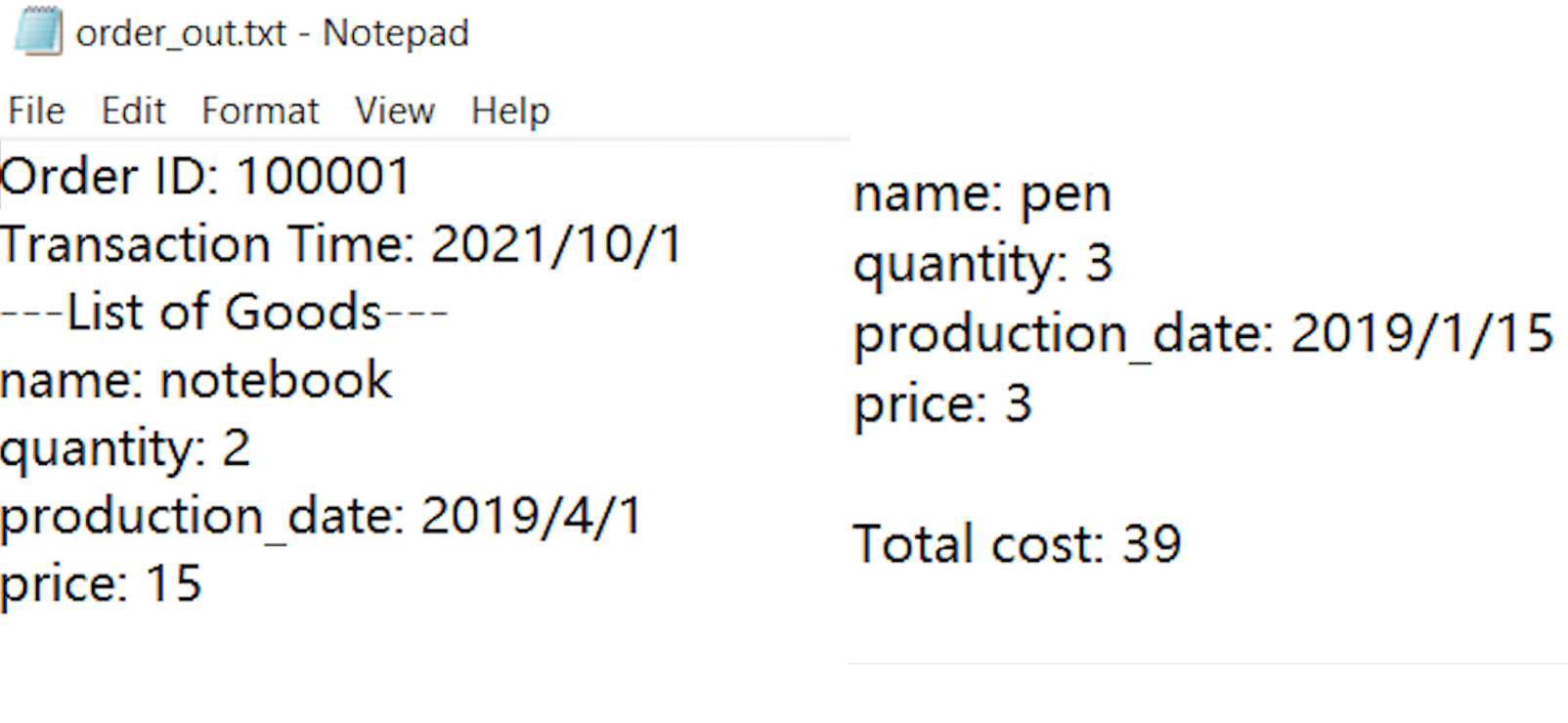Image resolution: width=1568 pixels, height=723 pixels.
Task: Click on the Transaction Time: 2021/10/1 line
Action: pyautogui.click(x=340, y=244)
